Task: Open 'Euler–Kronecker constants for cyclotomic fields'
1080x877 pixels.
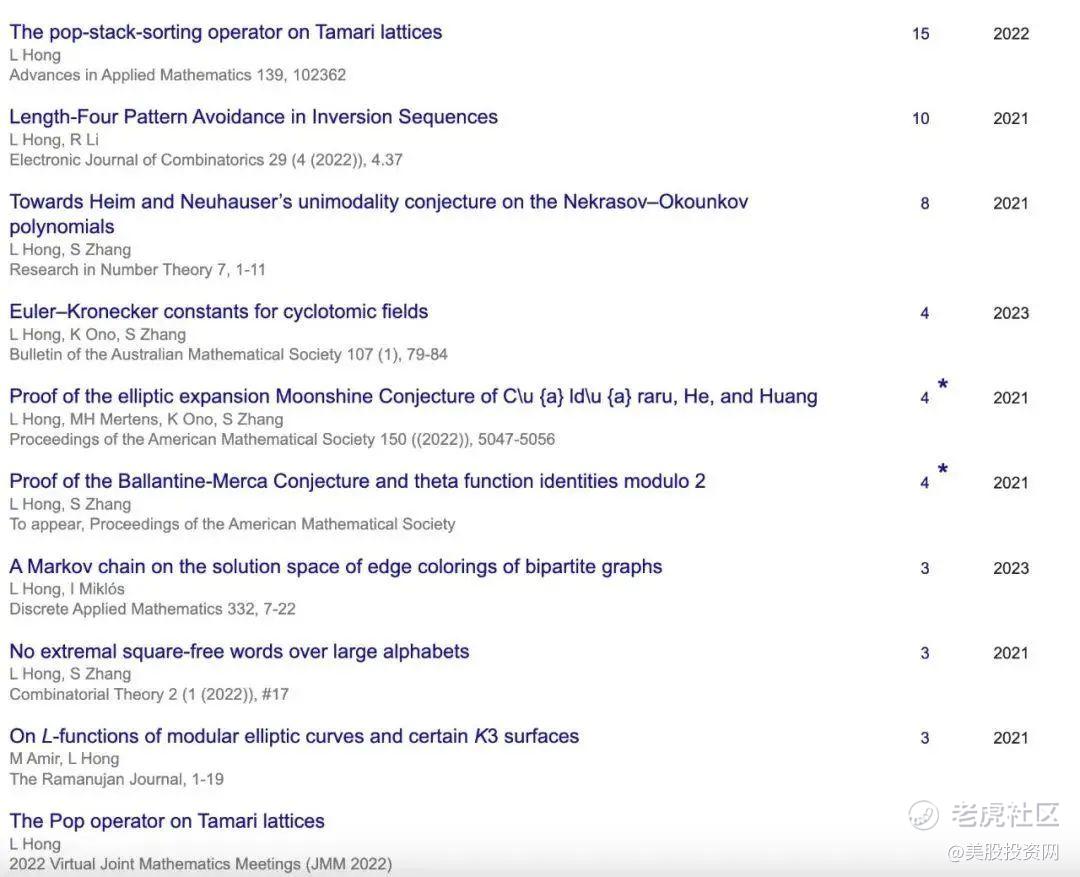Action: click(218, 311)
